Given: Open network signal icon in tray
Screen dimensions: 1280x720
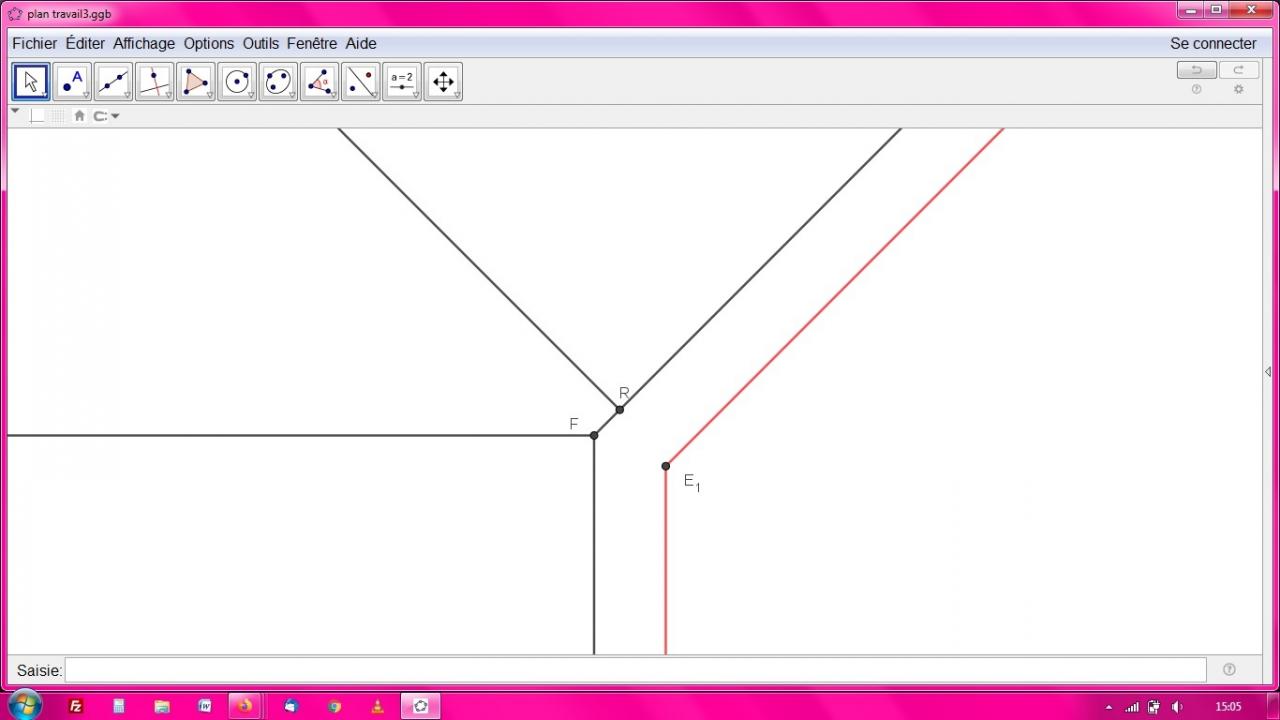Looking at the screenshot, I should pyautogui.click(x=1132, y=707).
